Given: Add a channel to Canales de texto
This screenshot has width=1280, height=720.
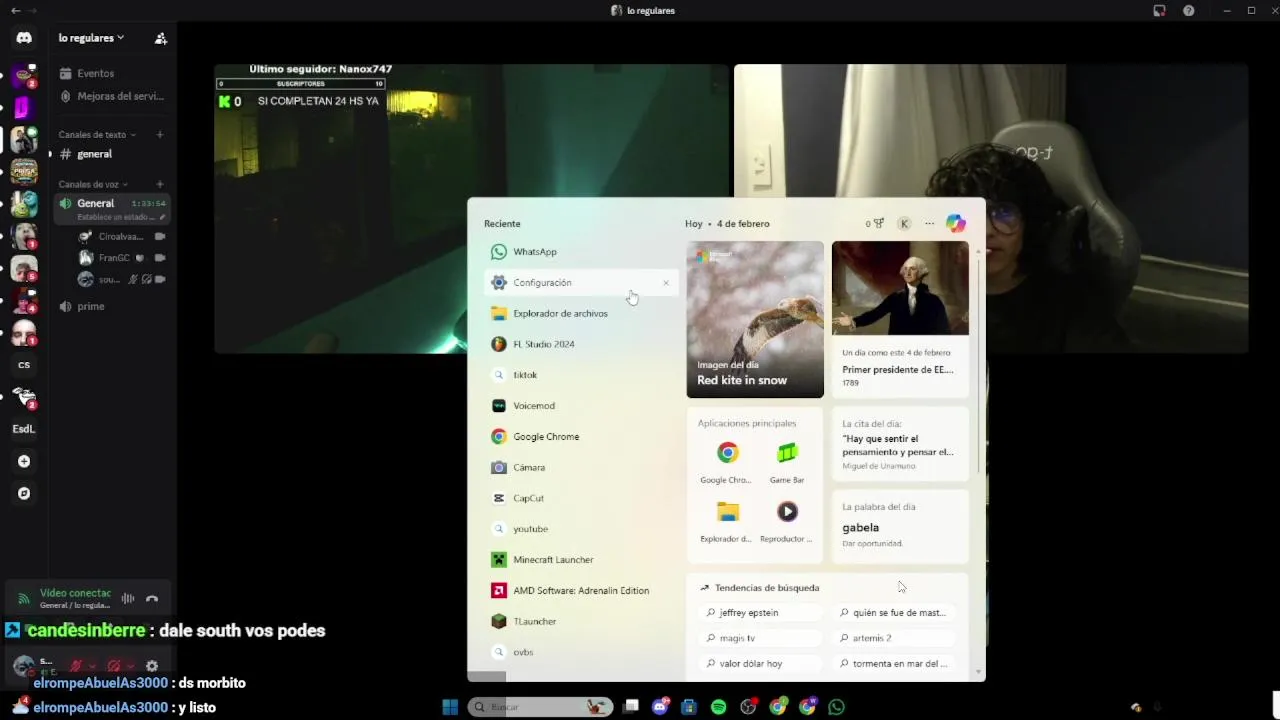Looking at the screenshot, I should [159, 135].
